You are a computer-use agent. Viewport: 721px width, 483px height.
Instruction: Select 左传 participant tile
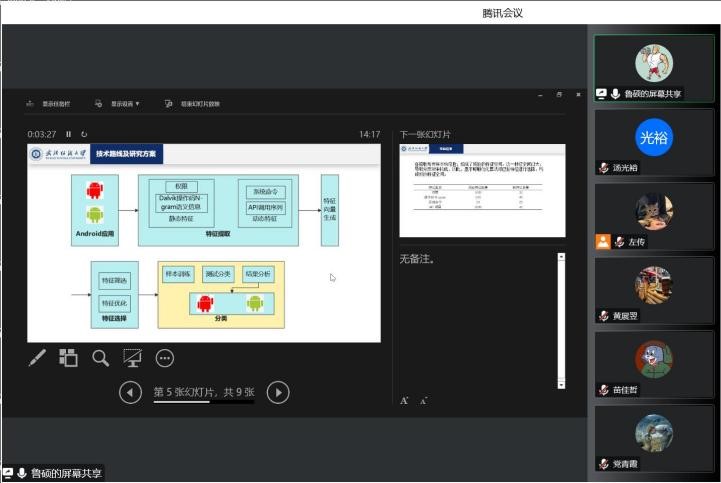(654, 216)
